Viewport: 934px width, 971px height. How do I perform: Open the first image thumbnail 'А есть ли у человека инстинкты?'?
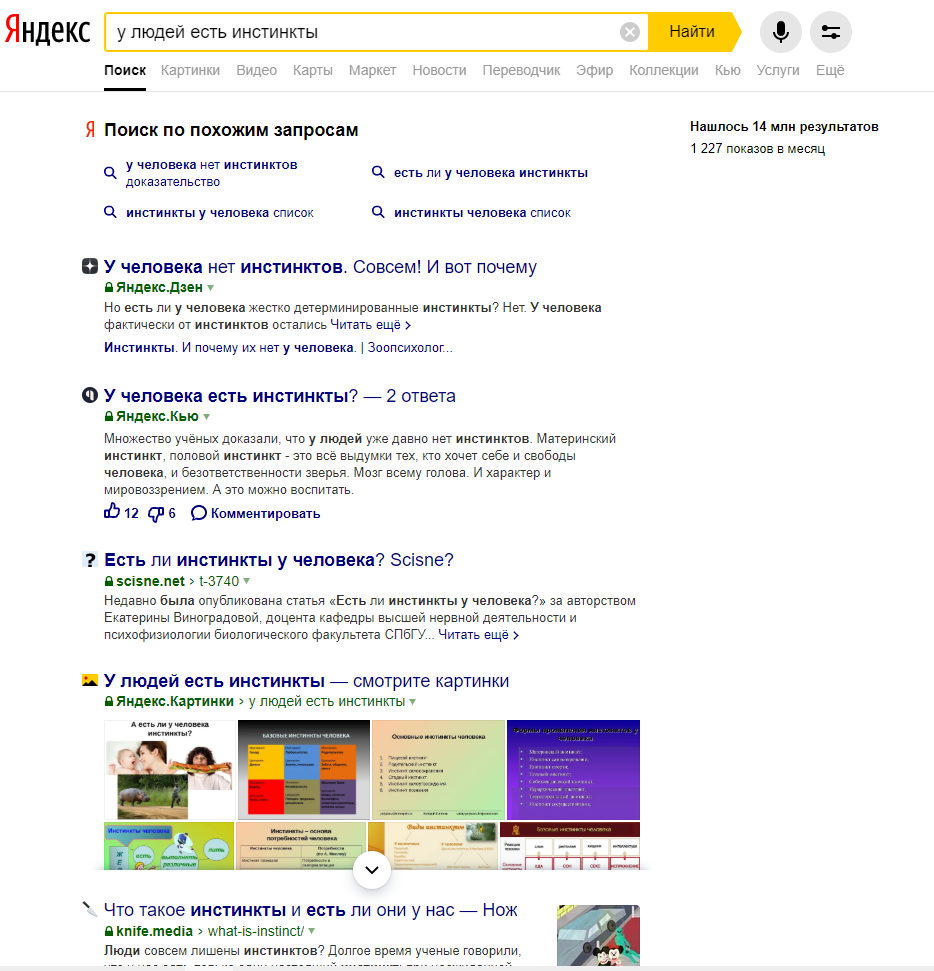[170, 769]
